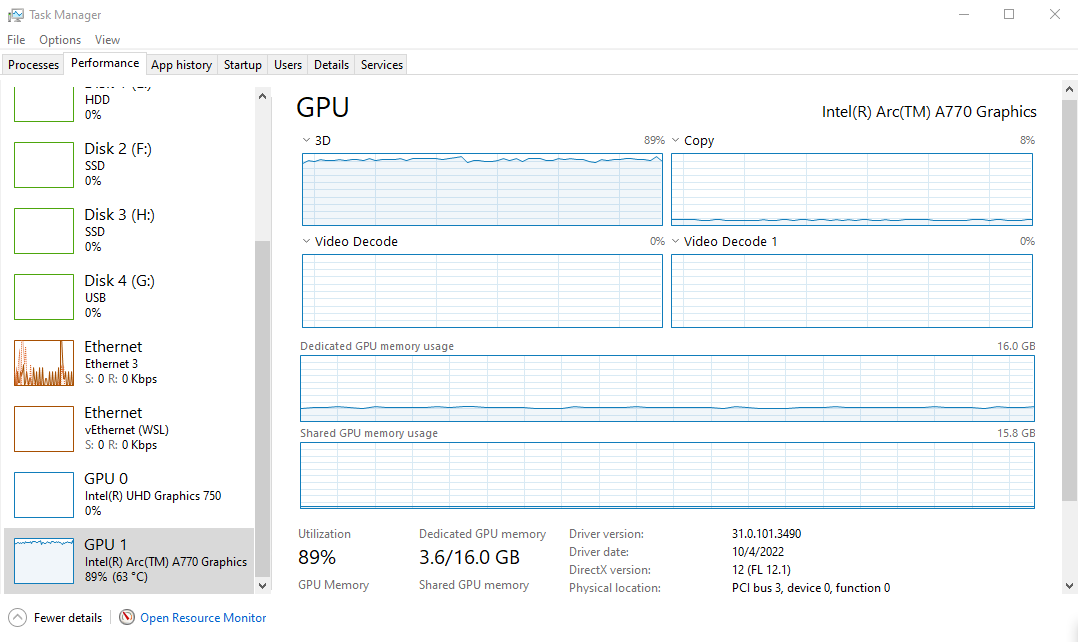Switch to the Performance tab
This screenshot has width=1078, height=642.
coord(105,63)
